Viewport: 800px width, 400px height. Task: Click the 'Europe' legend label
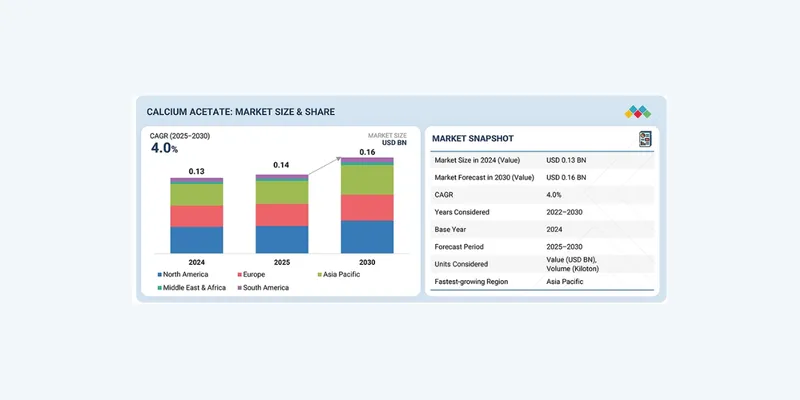[x=254, y=274]
